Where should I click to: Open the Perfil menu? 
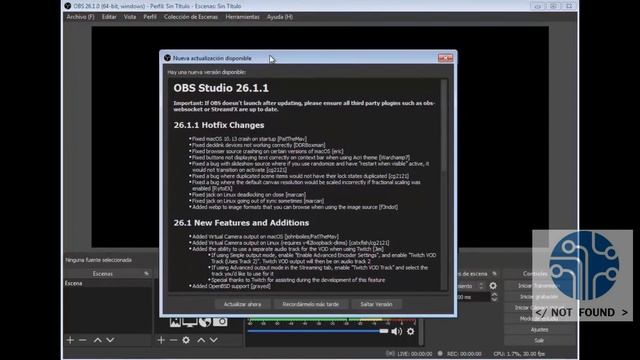coord(150,17)
